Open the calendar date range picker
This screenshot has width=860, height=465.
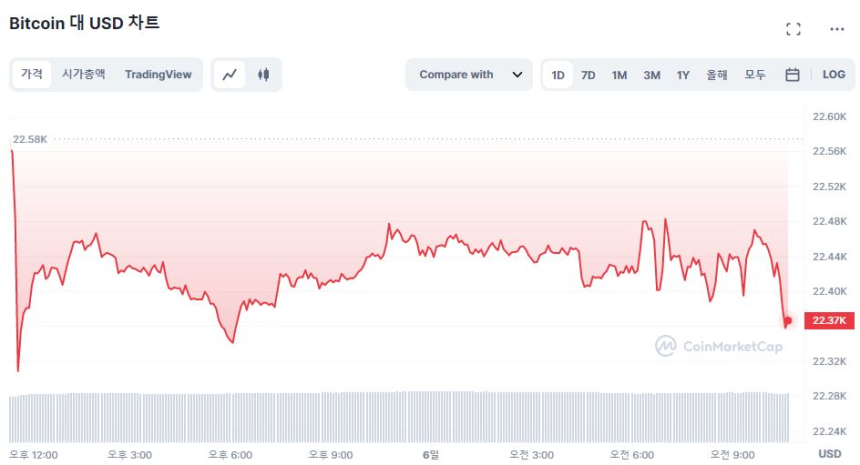(x=792, y=75)
